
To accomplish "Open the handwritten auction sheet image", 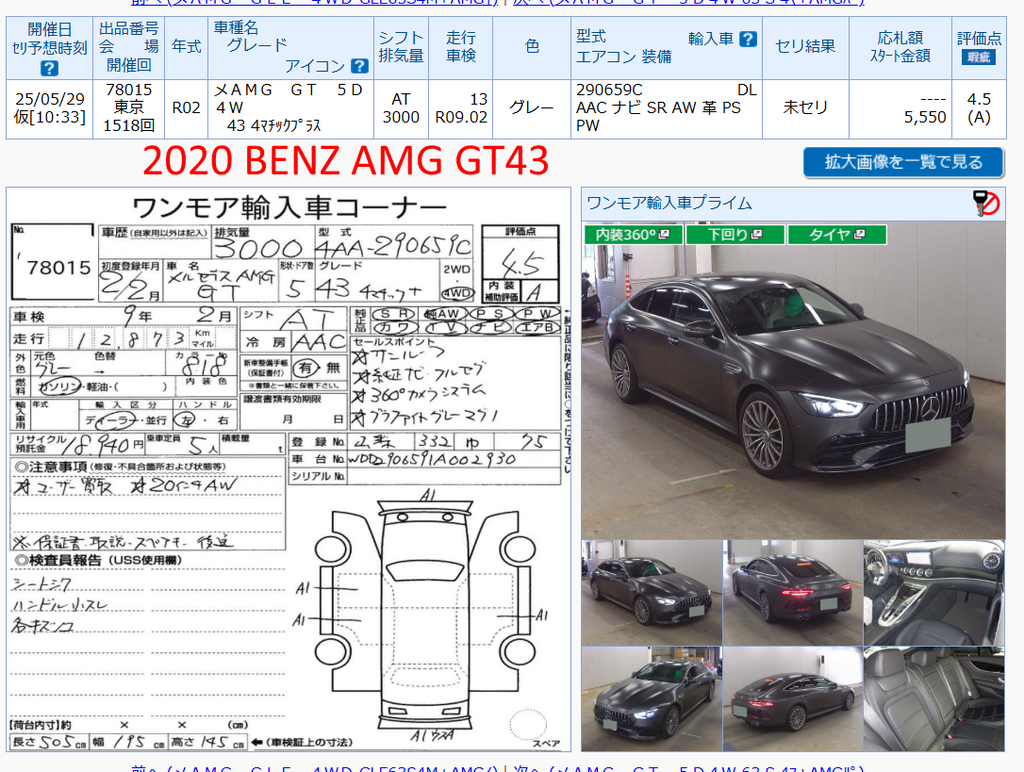I will [x=288, y=469].
